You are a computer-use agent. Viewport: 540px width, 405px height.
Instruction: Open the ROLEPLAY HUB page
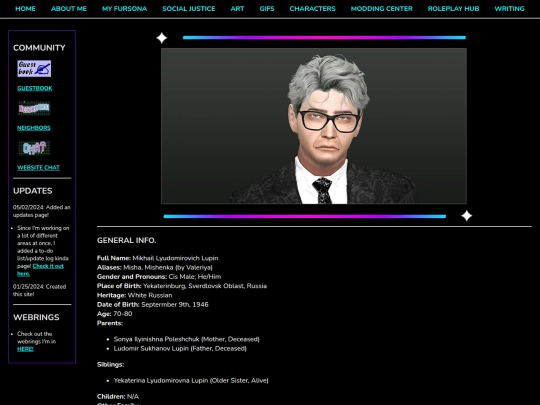pos(453,9)
